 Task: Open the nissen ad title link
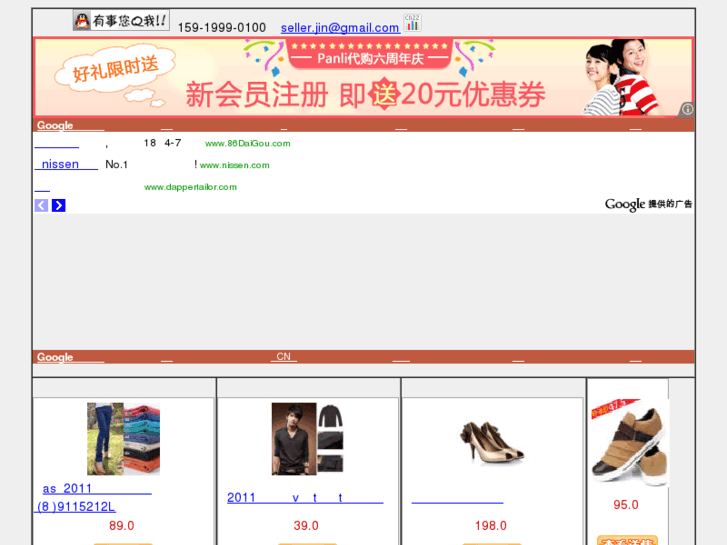pos(66,164)
